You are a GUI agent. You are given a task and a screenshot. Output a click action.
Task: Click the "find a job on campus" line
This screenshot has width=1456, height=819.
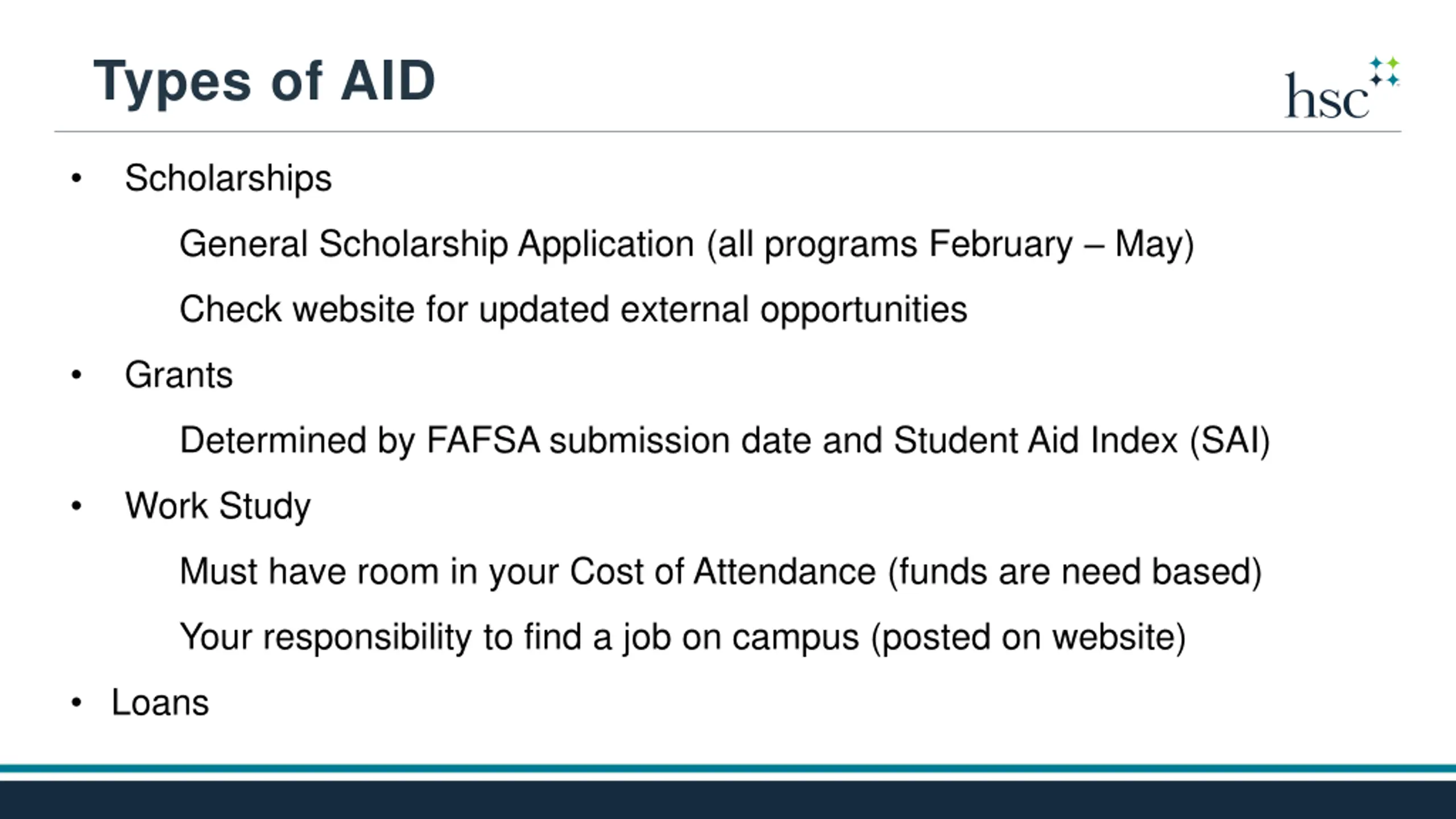(x=682, y=637)
